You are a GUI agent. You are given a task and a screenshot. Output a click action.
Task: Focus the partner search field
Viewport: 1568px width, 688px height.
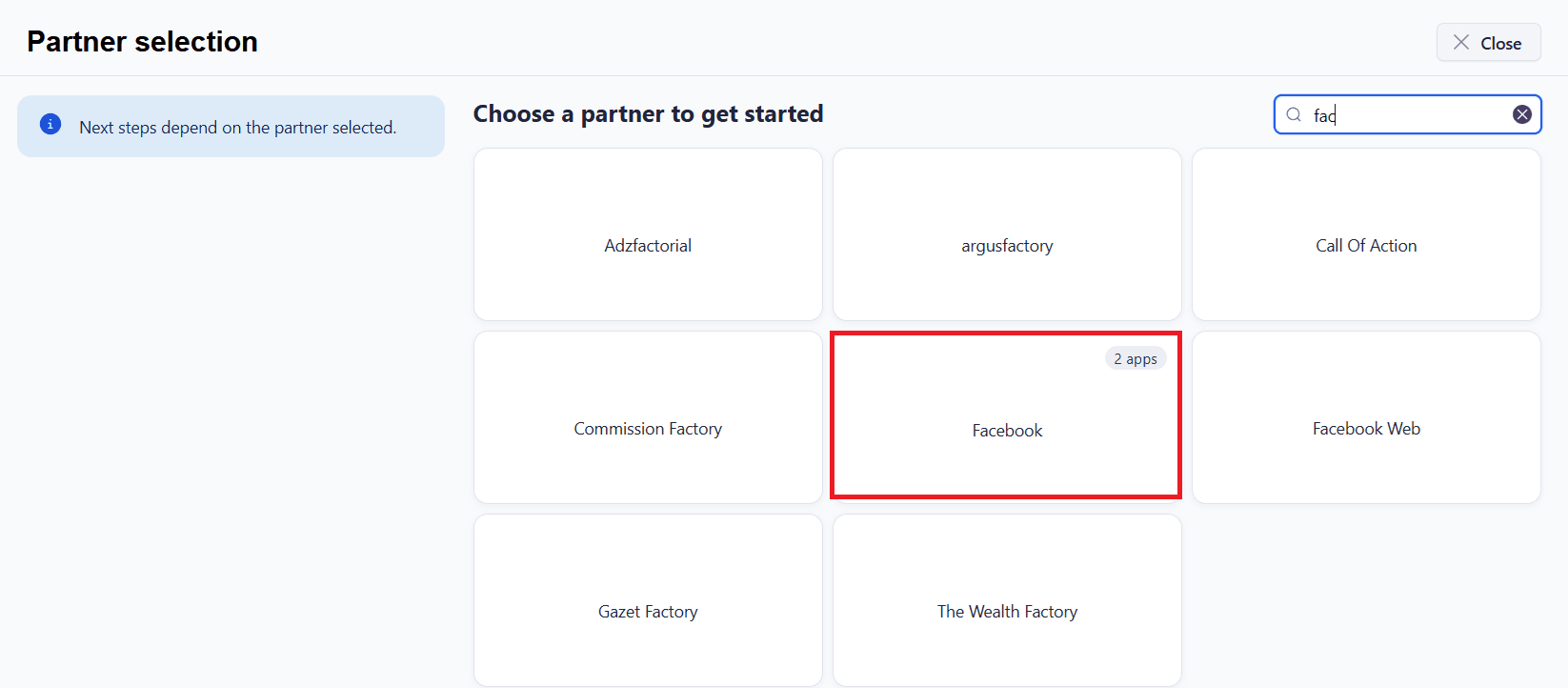pyautogui.click(x=1410, y=115)
